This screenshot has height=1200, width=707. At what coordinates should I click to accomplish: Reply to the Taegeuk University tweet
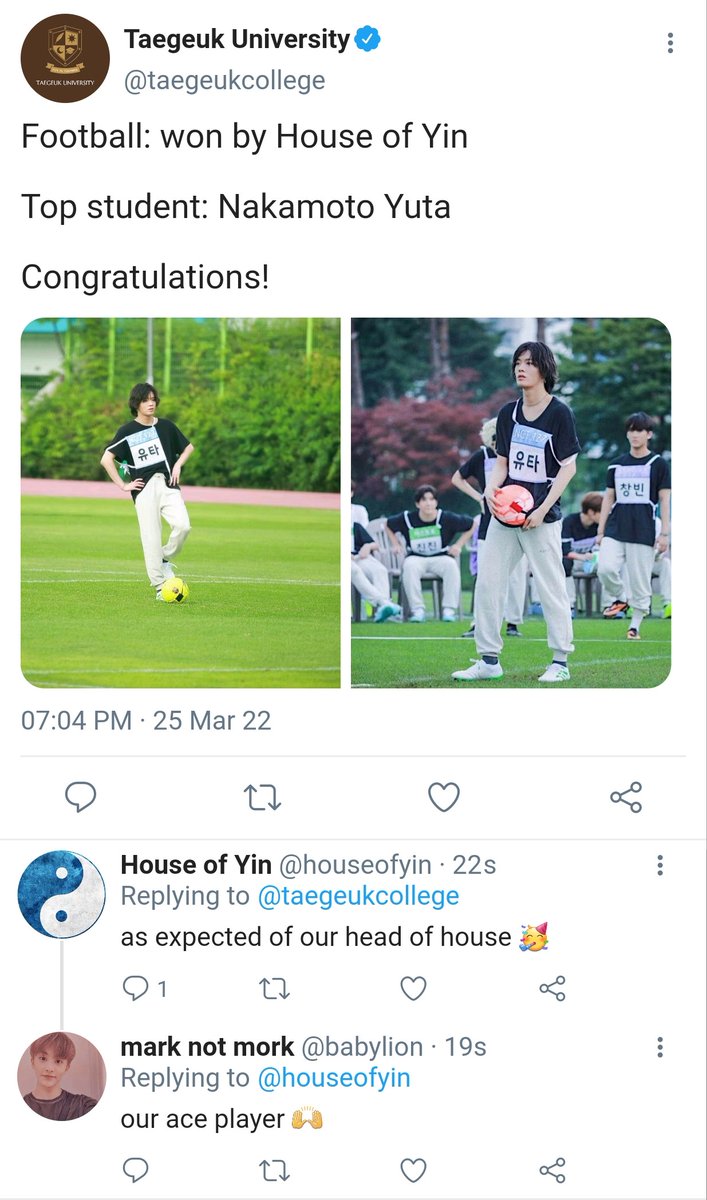pyautogui.click(x=80, y=797)
